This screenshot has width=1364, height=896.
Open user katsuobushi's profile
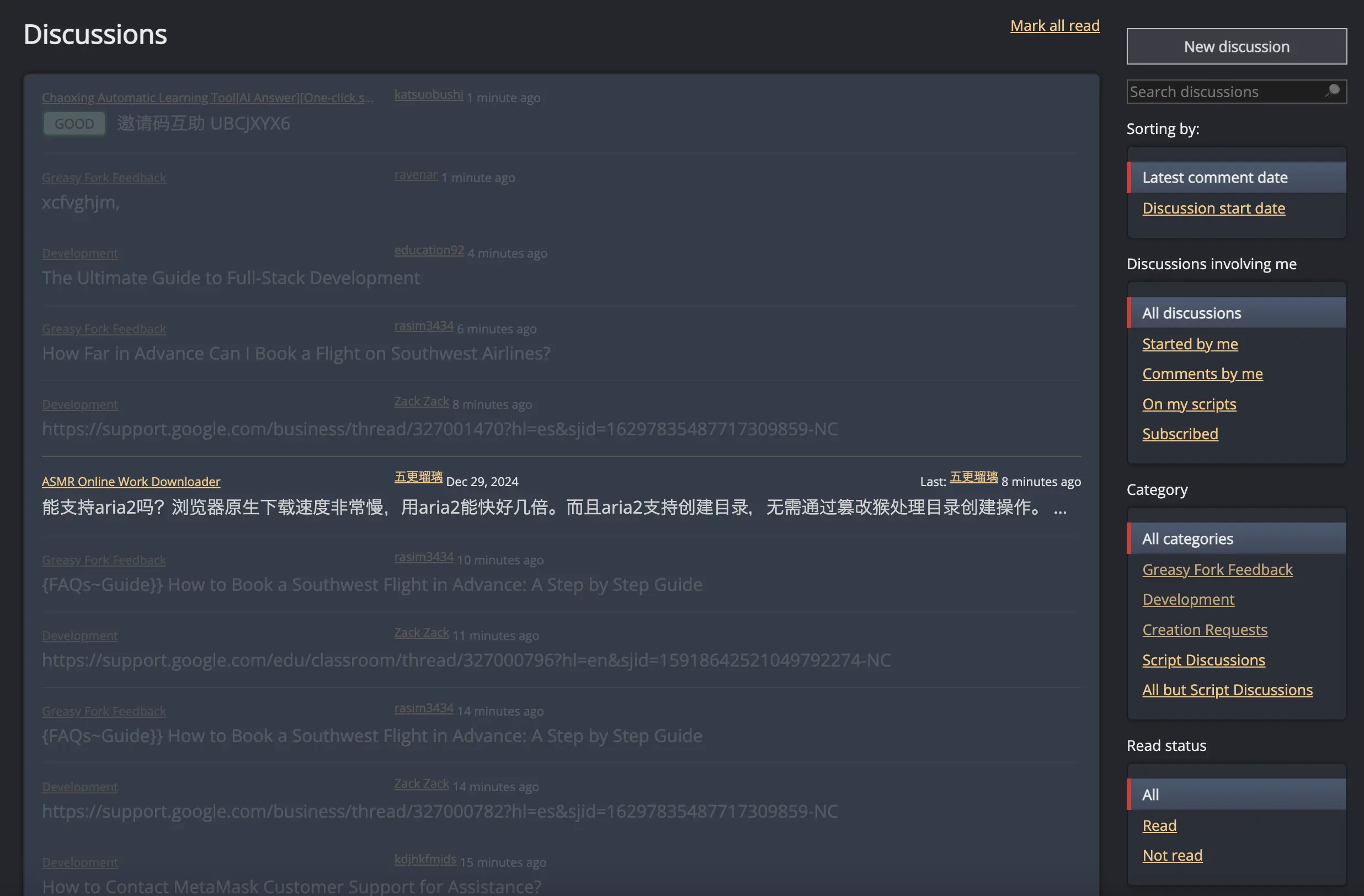click(428, 94)
